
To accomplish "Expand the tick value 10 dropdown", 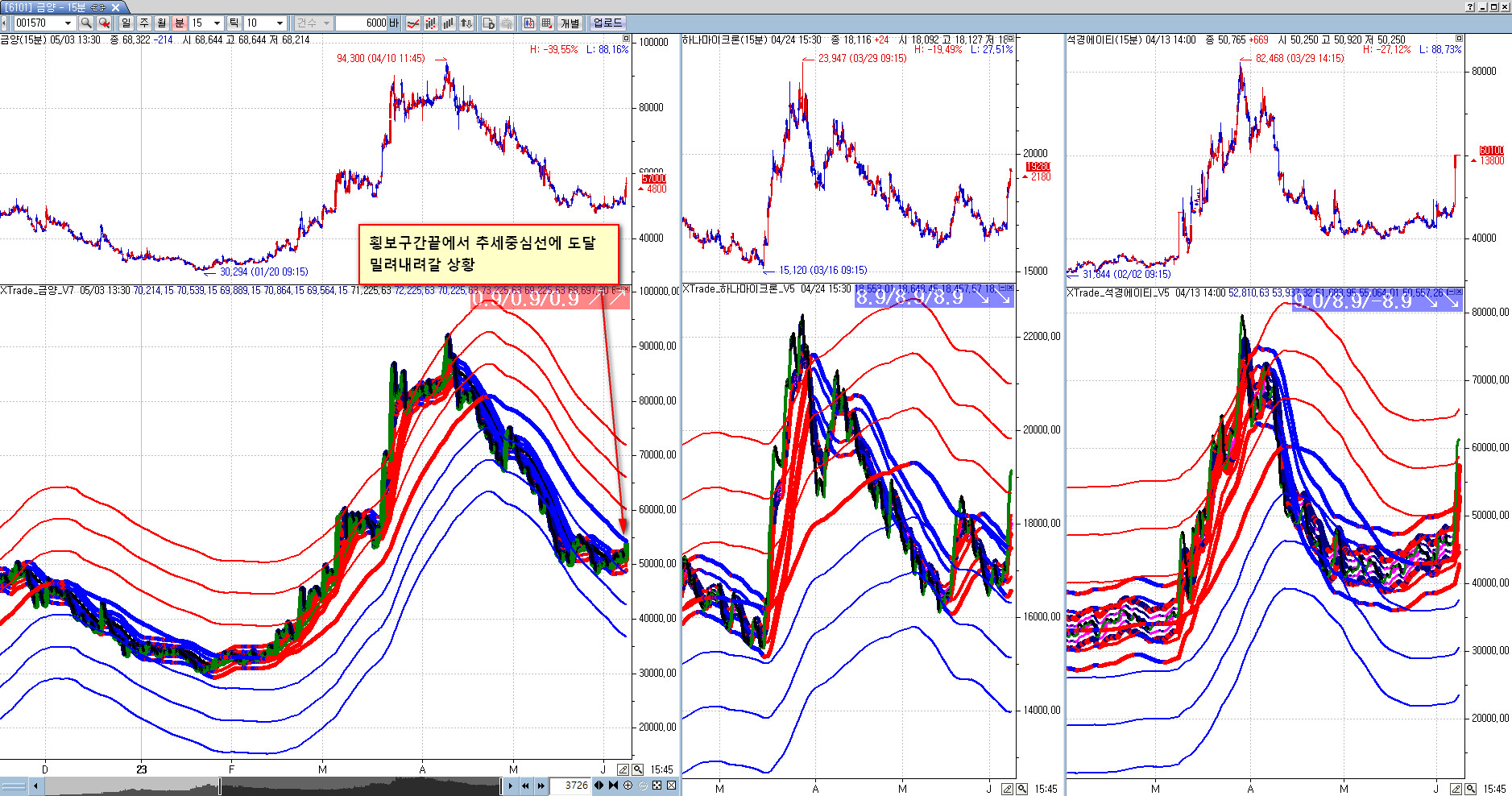I will 280,23.
